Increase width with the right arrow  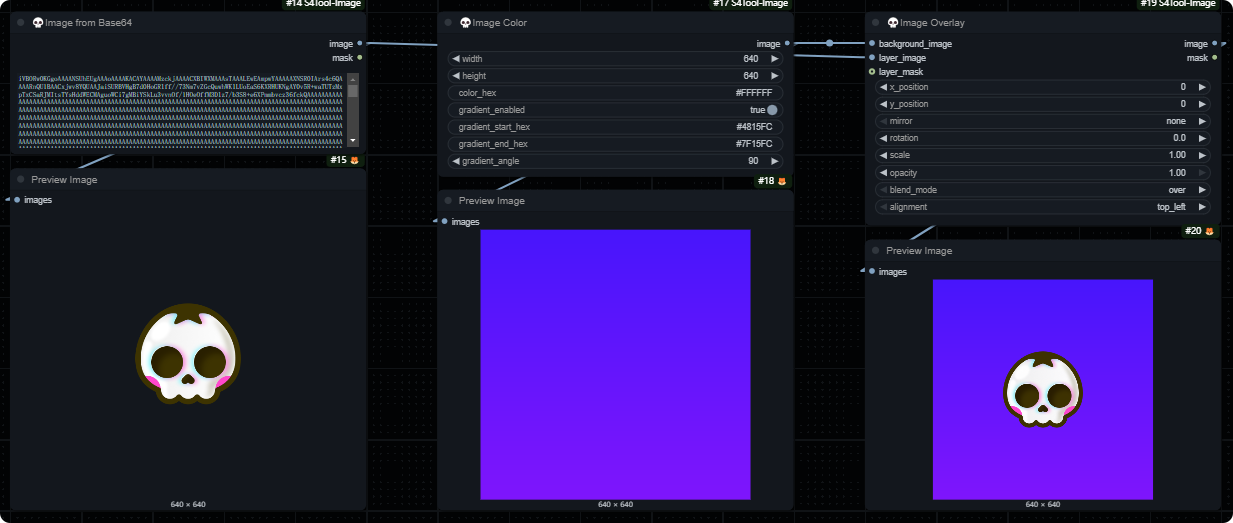point(775,59)
